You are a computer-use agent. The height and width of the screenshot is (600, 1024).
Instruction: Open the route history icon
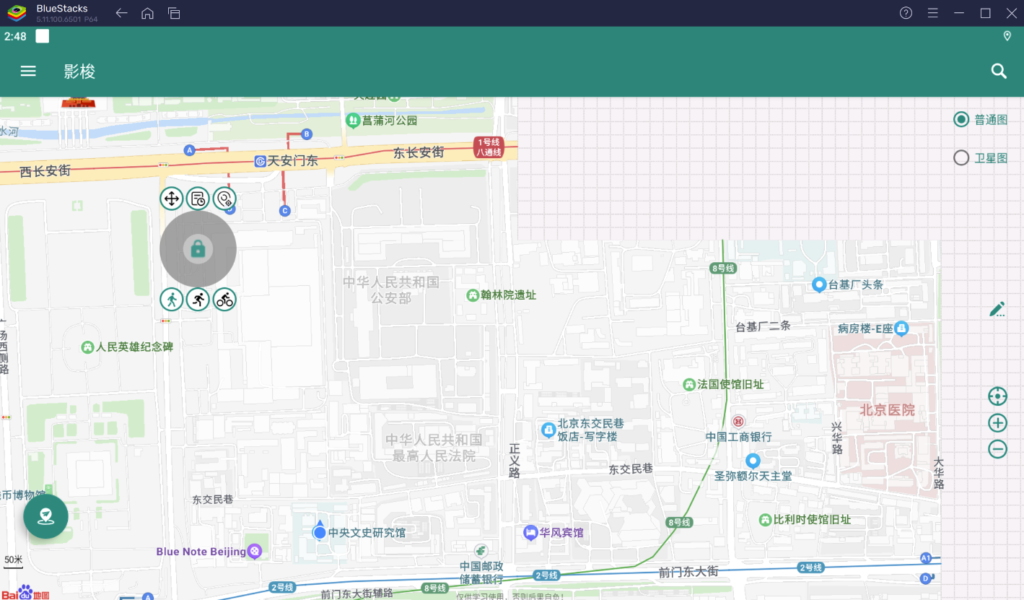click(197, 198)
